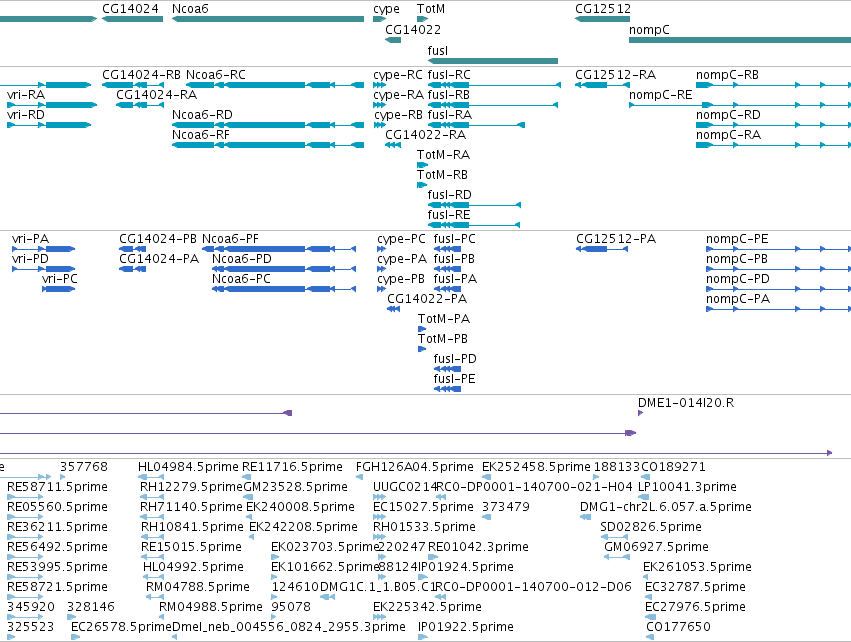Select EST IP01922.5prime
Image resolution: width=851 pixels, height=642 pixels.
click(x=422, y=637)
